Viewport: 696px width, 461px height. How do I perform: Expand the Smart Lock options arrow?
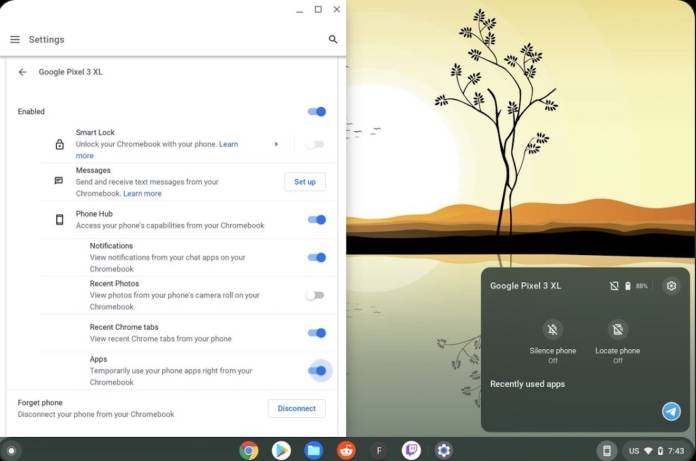coord(276,144)
